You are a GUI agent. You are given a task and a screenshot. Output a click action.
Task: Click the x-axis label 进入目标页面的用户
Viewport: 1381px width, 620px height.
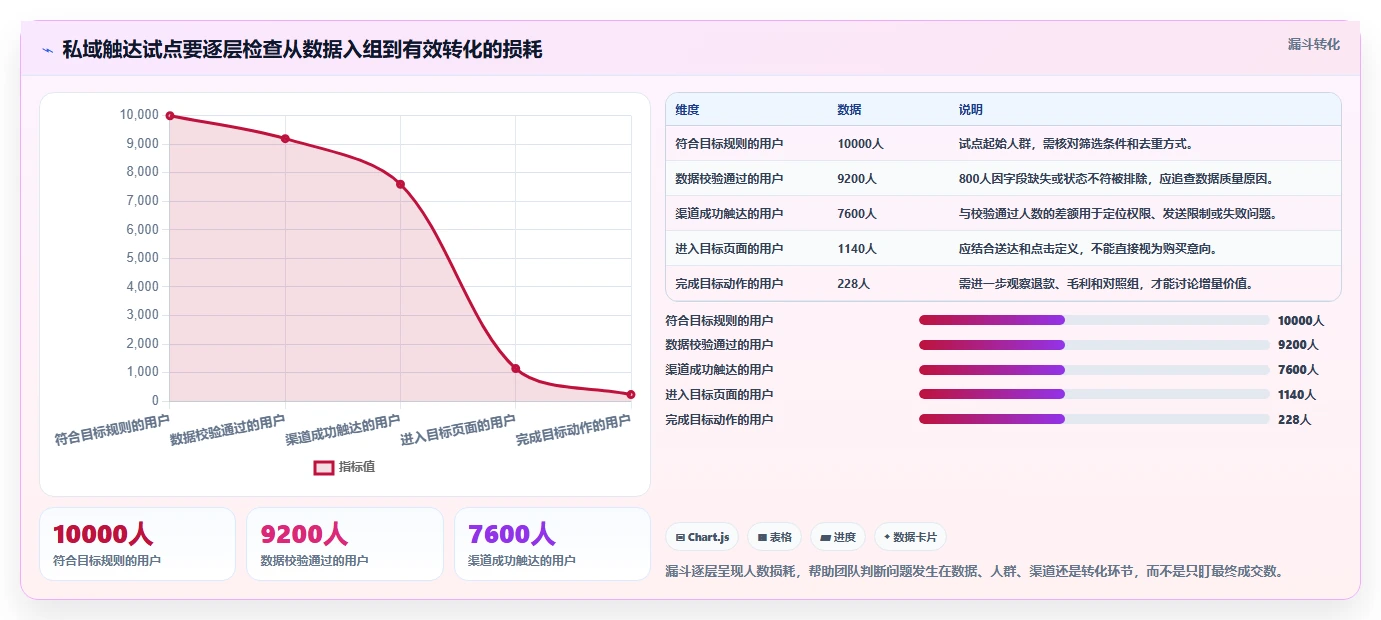(x=458, y=430)
